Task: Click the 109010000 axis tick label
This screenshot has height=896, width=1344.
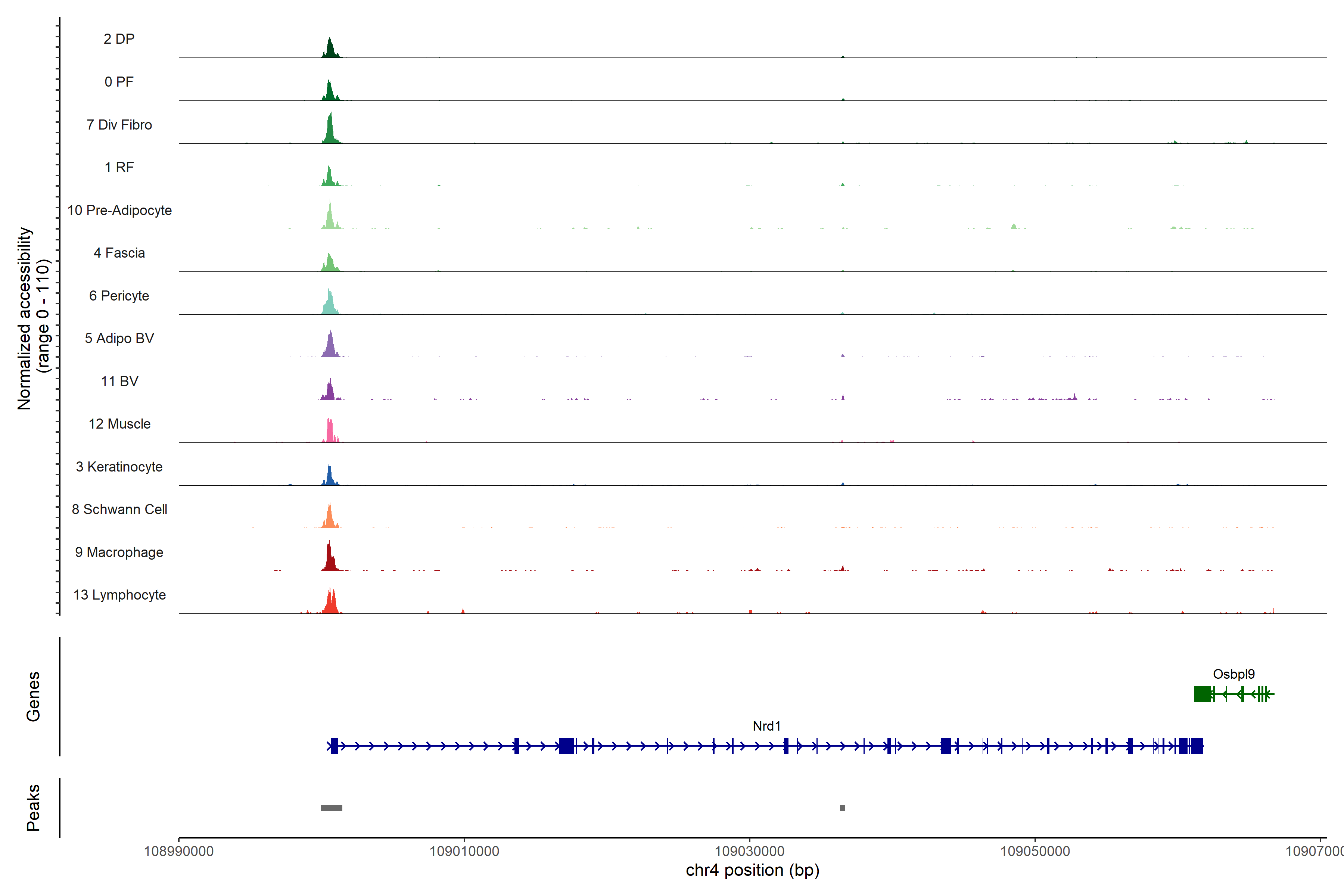Action: click(464, 852)
